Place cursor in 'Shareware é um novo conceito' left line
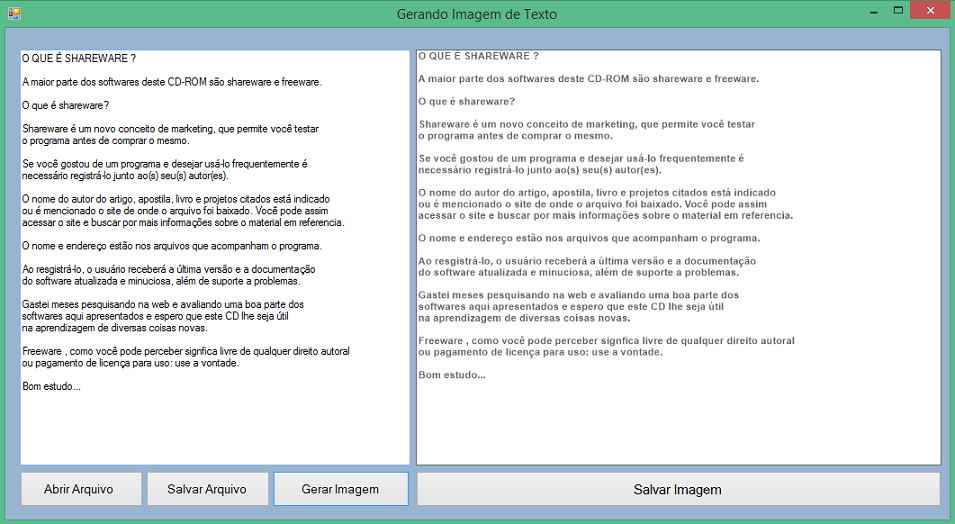 pyautogui.click(x=171, y=129)
